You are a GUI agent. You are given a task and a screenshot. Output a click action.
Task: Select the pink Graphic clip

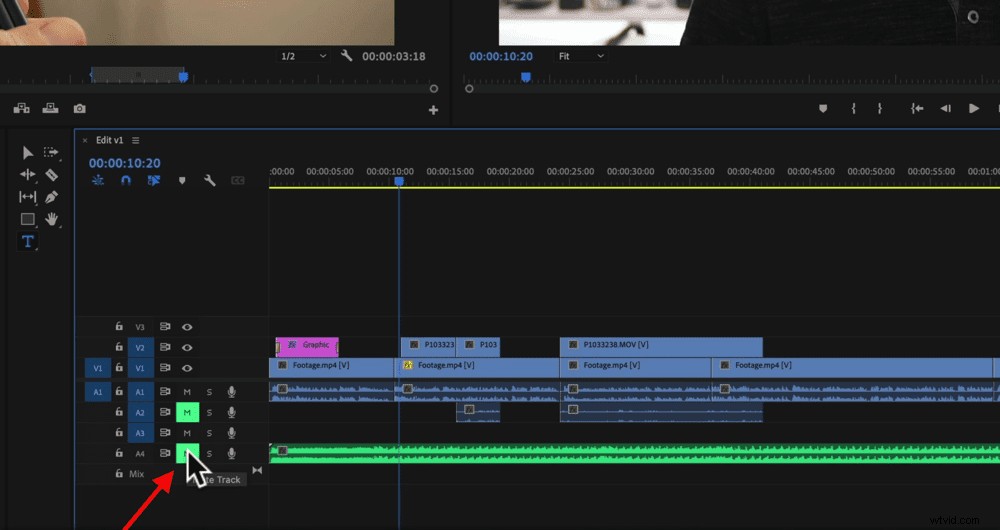pos(307,347)
